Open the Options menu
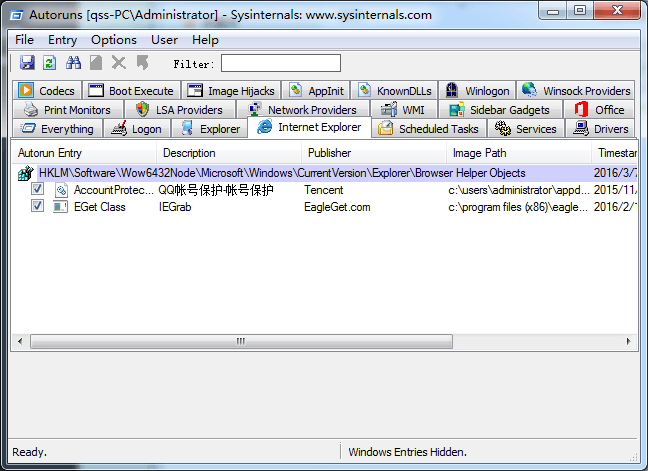The width and height of the screenshot is (648, 471). tap(113, 40)
